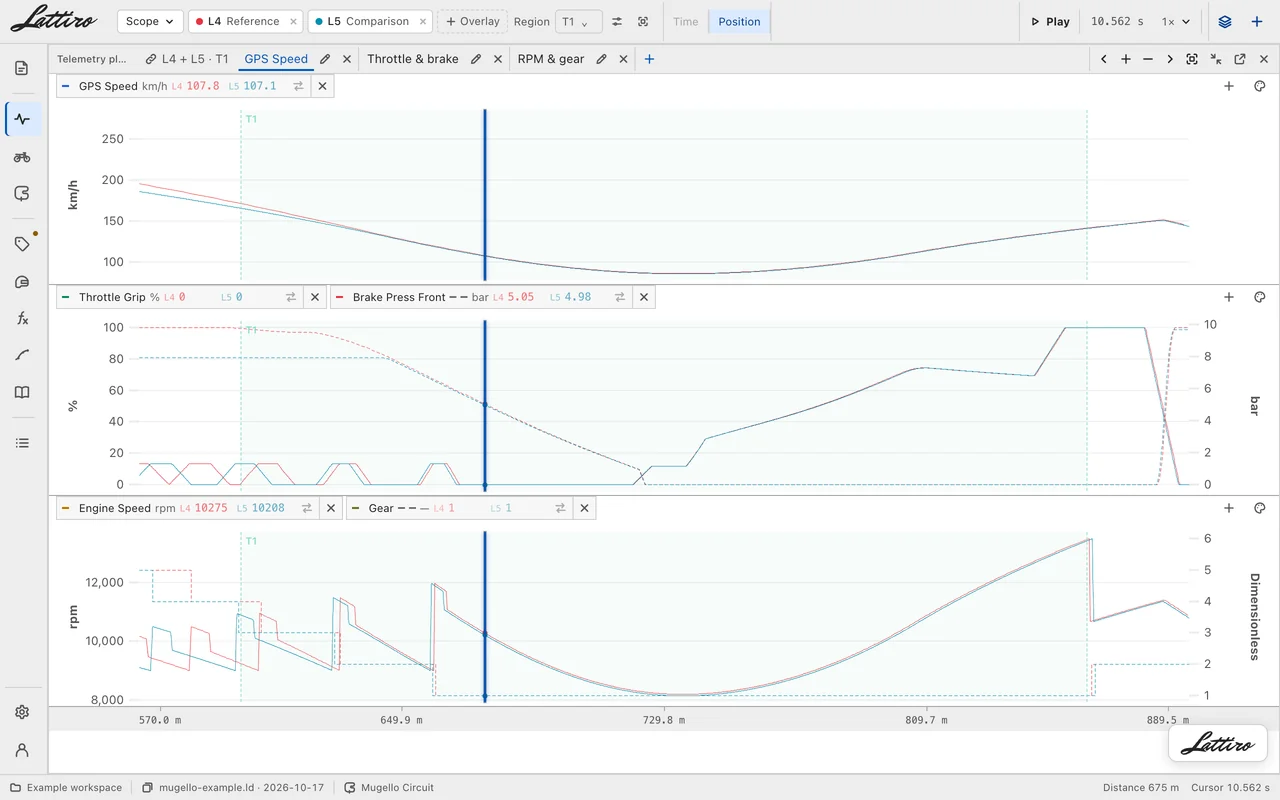Open the fx math channels icon
Screen dimensions: 1280x800
point(22,319)
